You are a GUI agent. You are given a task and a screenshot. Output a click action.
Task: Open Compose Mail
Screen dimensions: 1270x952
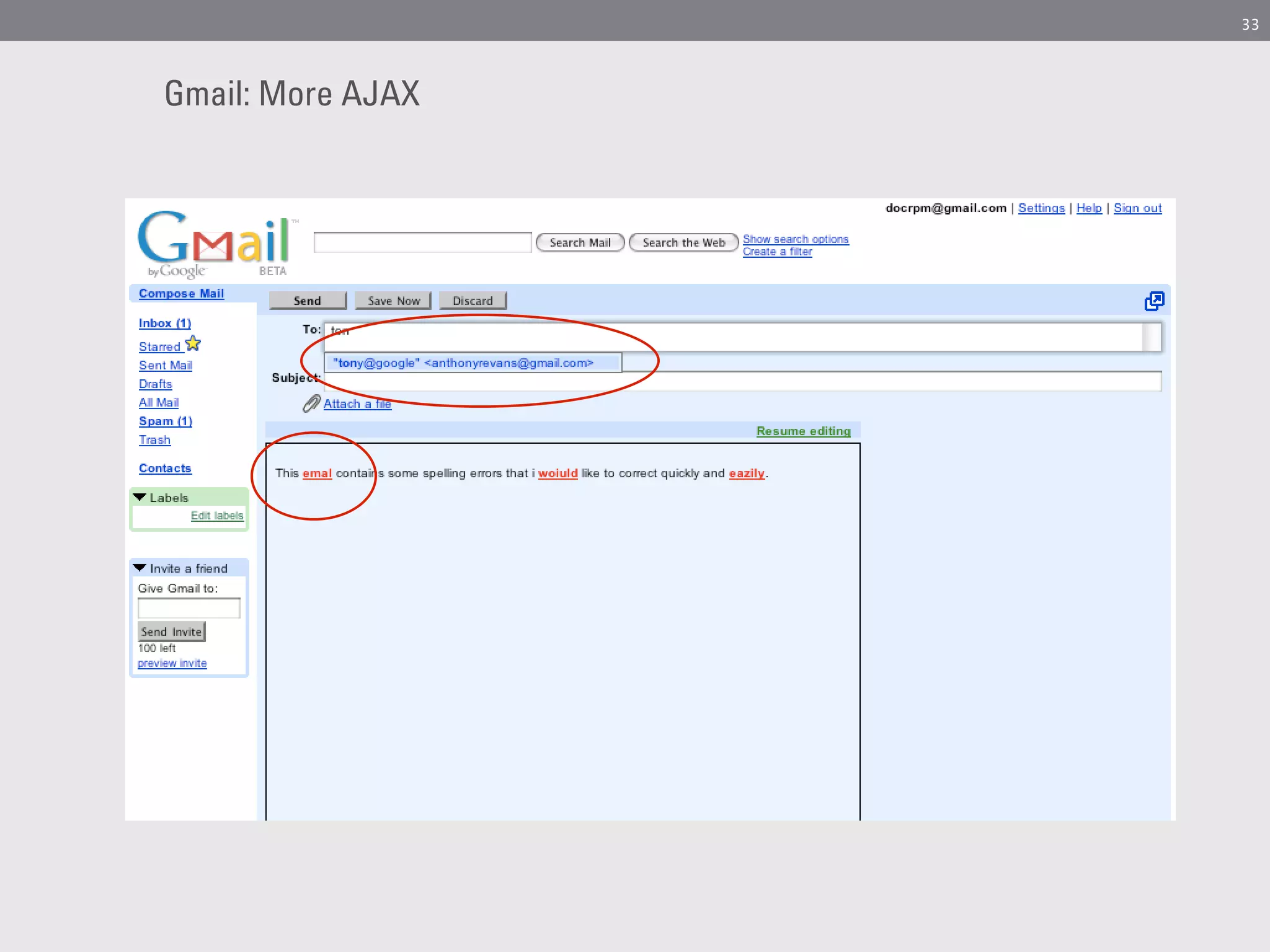(x=181, y=294)
